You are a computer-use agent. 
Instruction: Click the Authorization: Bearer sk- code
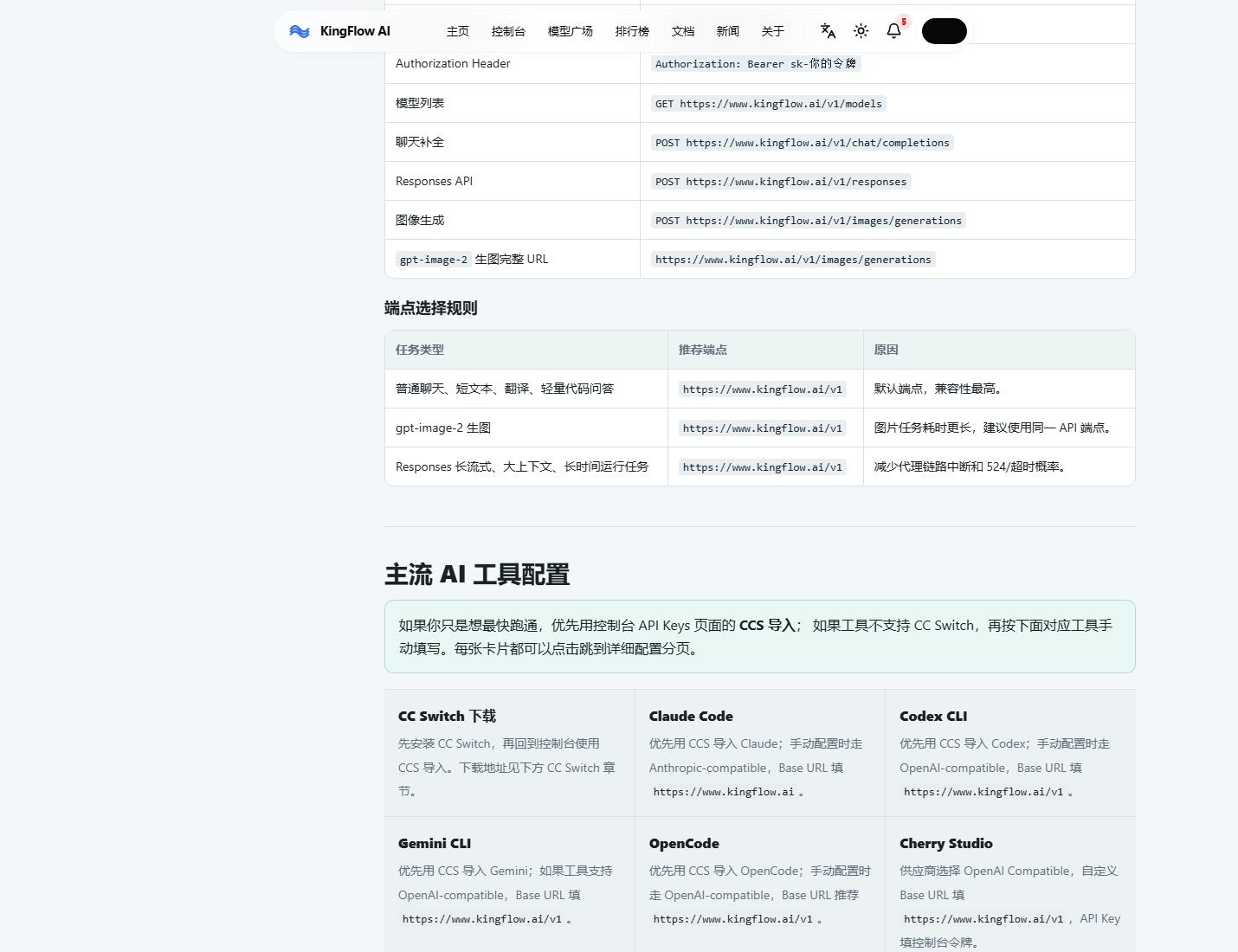click(x=756, y=64)
